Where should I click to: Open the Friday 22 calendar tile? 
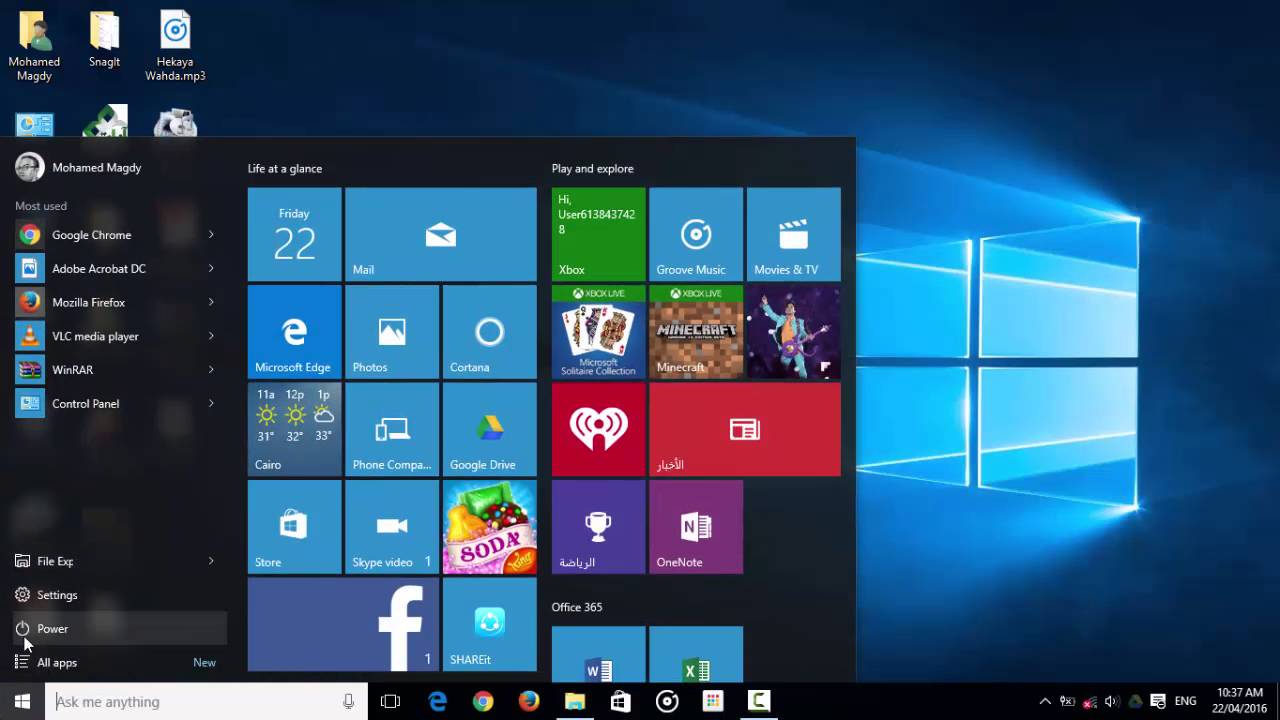[x=294, y=235]
